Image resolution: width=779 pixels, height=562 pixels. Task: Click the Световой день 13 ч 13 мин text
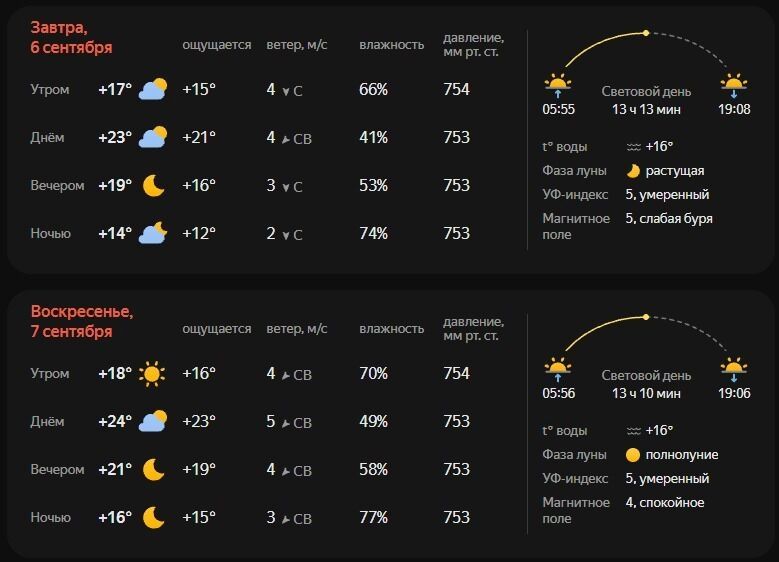(646, 100)
